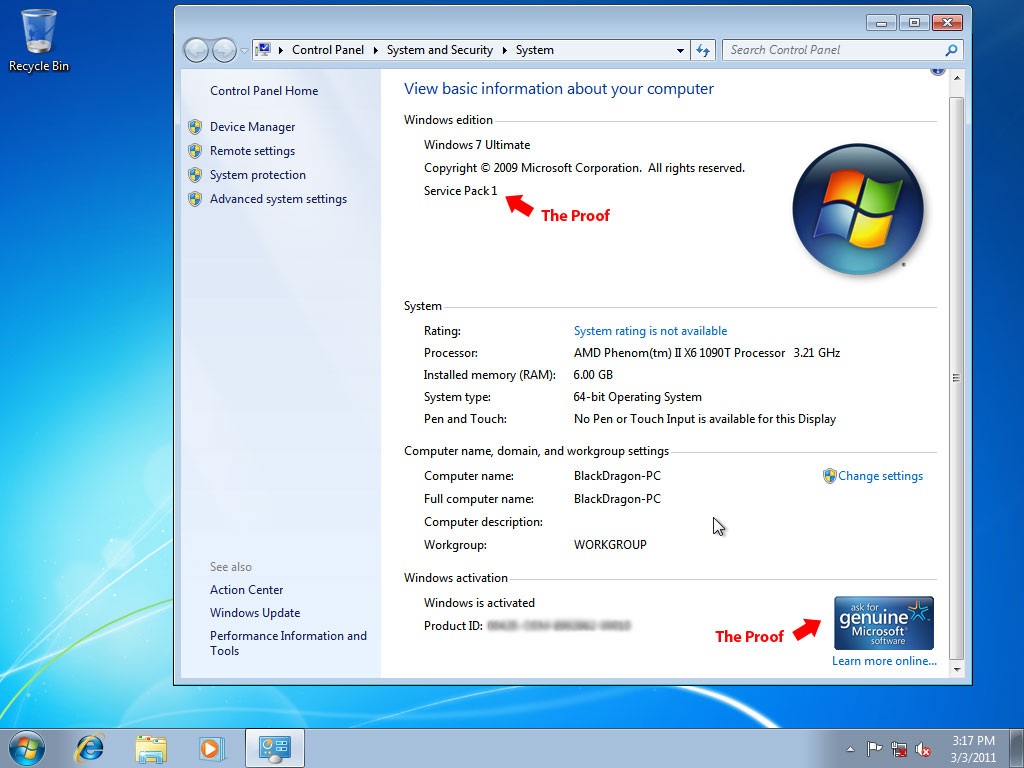
Task: Open Windows Explorer from the taskbar
Action: tap(151, 748)
